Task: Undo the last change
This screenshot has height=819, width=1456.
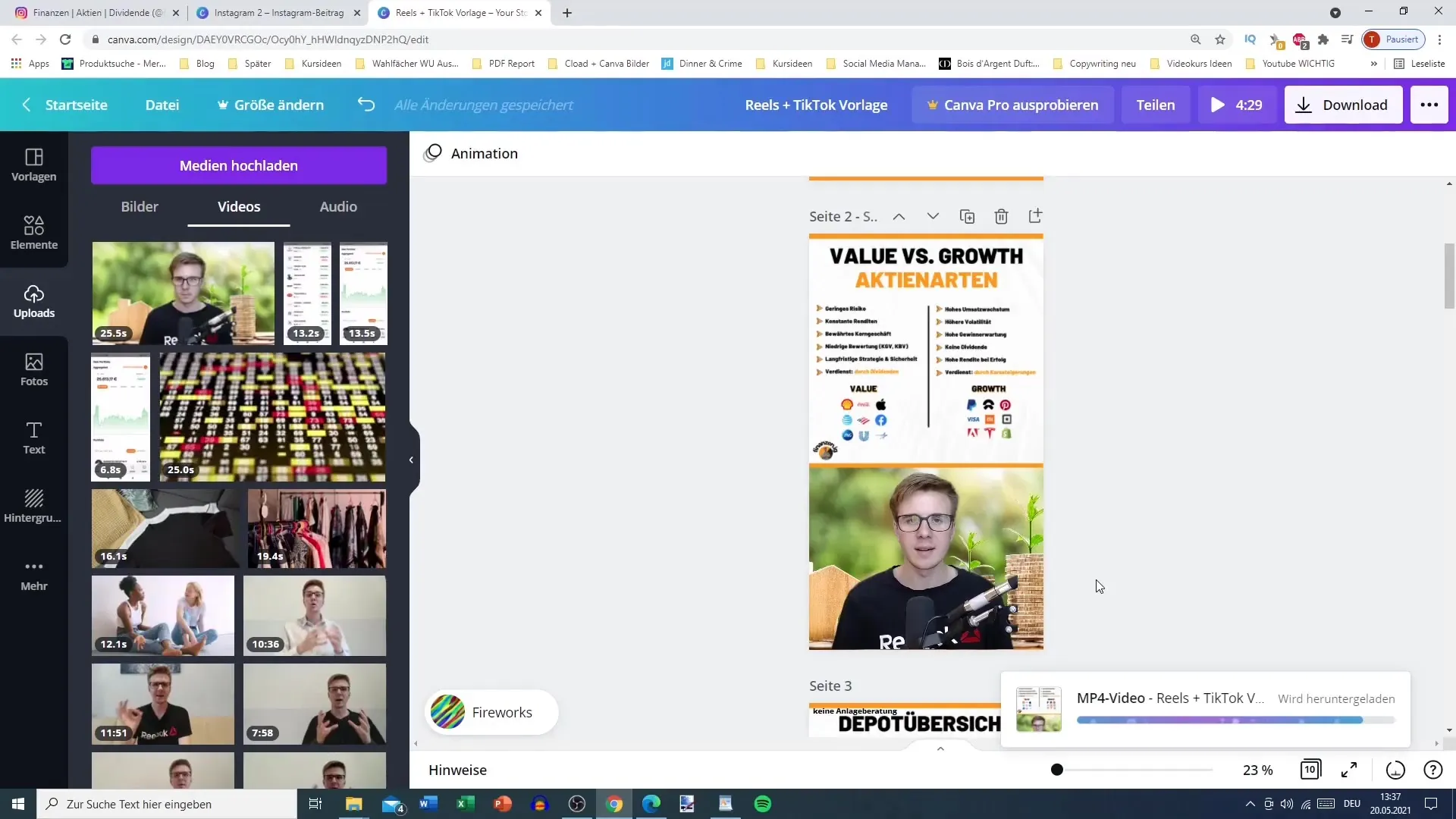Action: coord(366,105)
